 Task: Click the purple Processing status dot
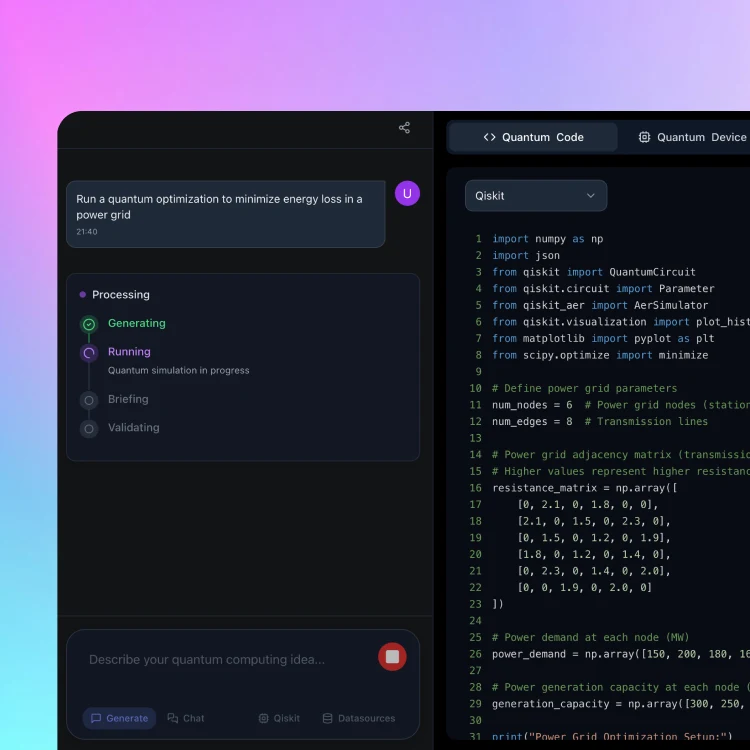(x=83, y=295)
